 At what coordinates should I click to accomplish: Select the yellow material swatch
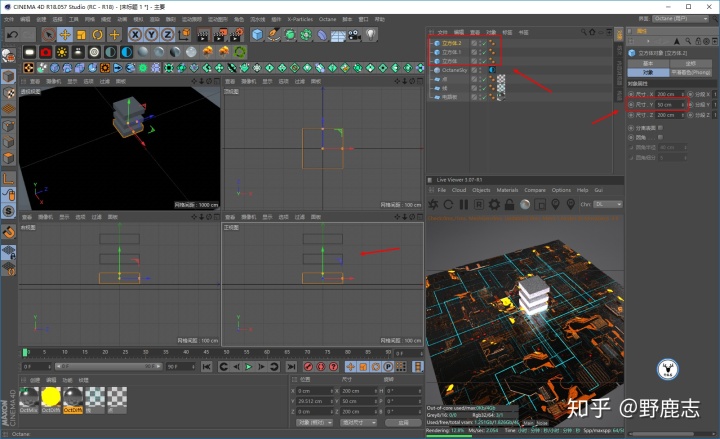(x=51, y=397)
